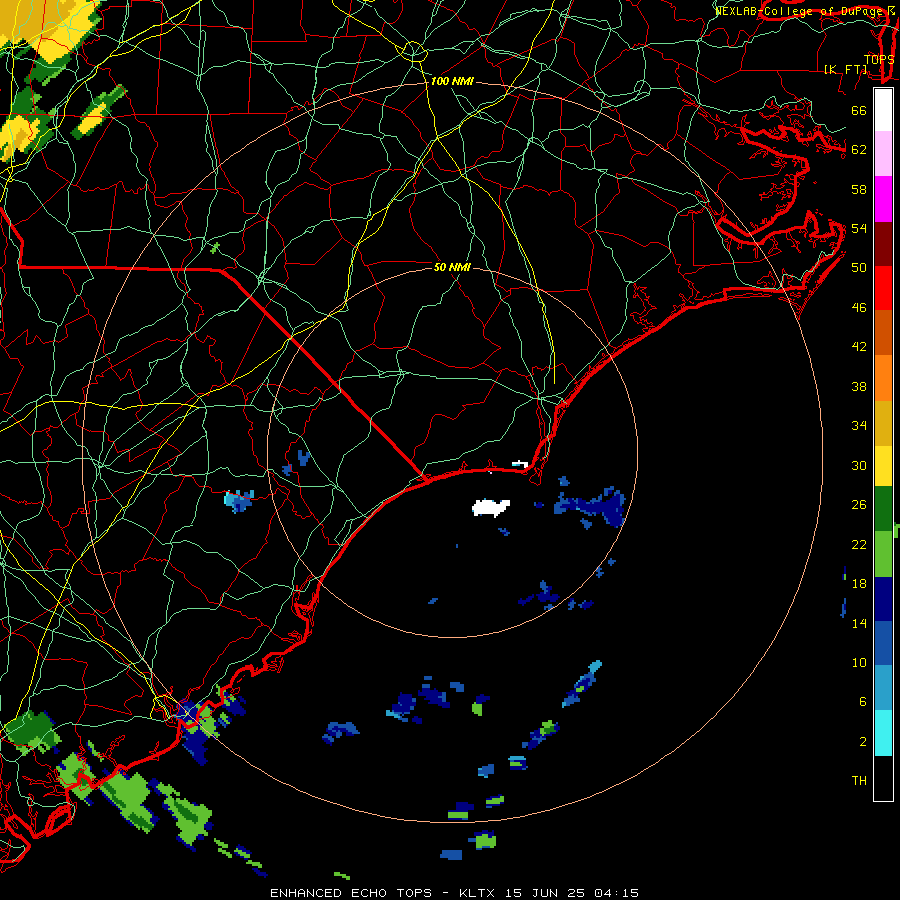Image resolution: width=900 pixels, height=900 pixels.
Task: Click the medium blue legend swatch
Action: (x=883, y=643)
